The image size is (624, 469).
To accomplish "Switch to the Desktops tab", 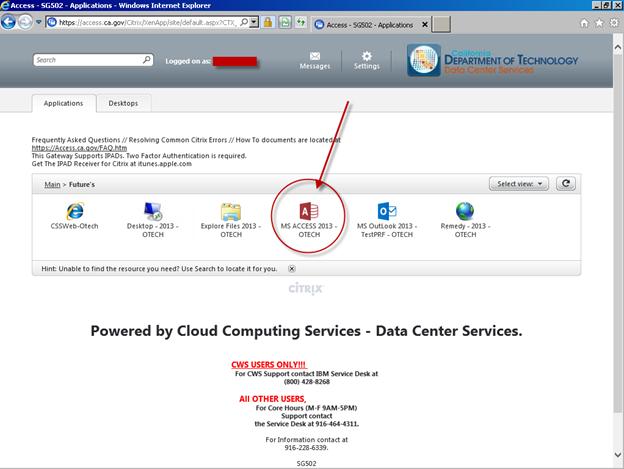I will [x=124, y=103].
